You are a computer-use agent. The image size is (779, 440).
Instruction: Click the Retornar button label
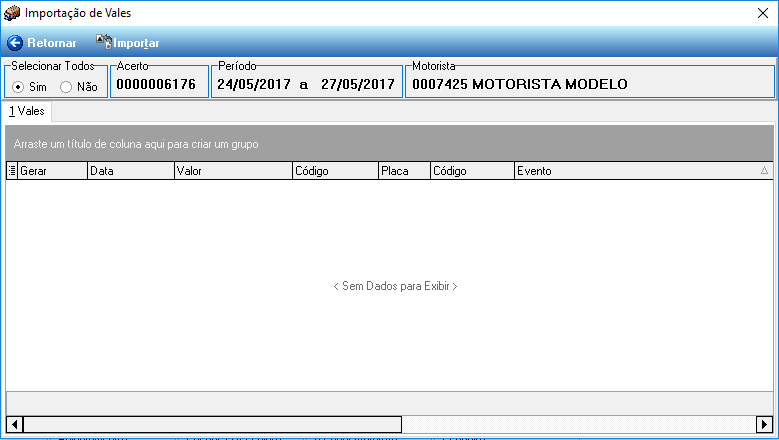52,43
